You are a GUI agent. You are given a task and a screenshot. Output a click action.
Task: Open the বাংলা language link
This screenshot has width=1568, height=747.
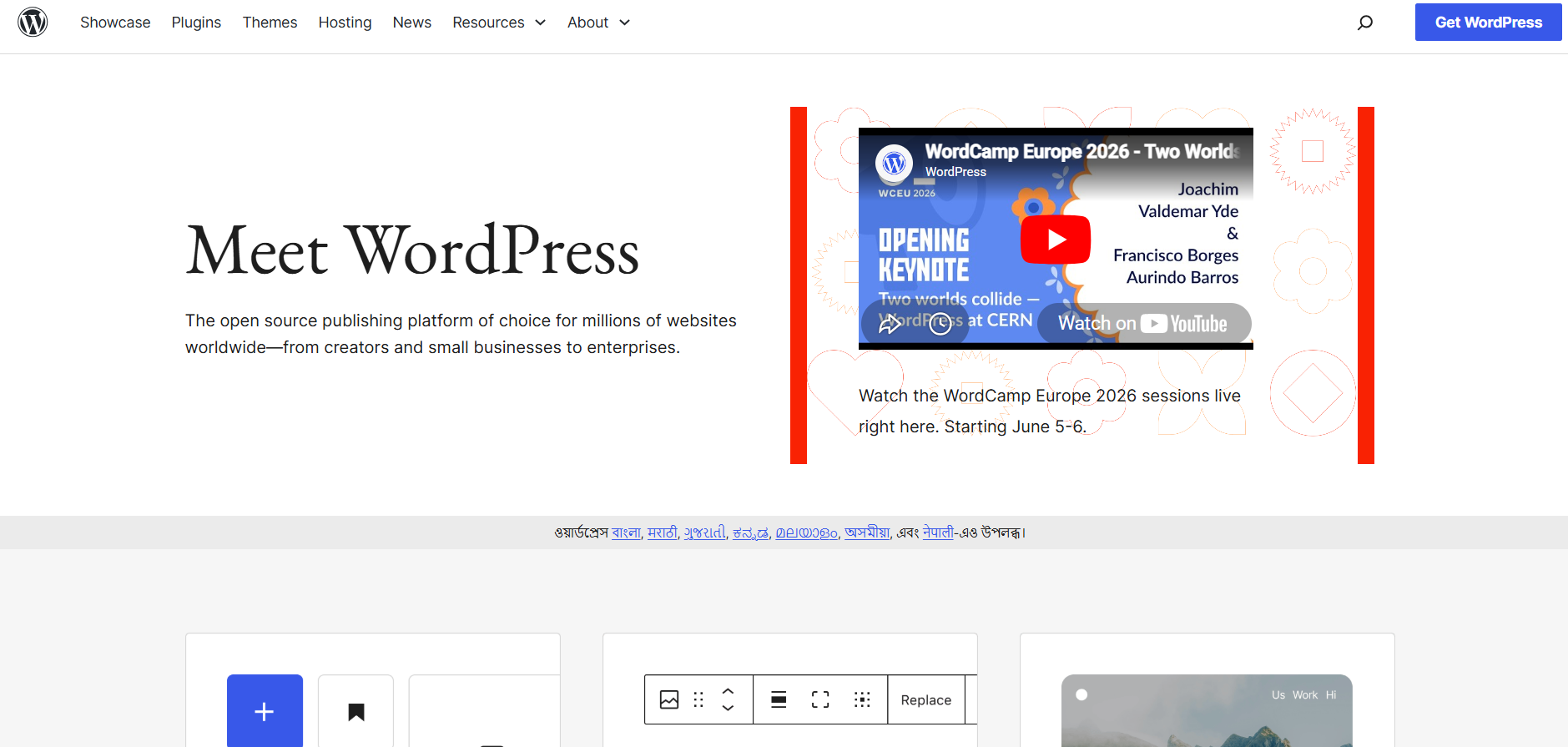pos(626,532)
